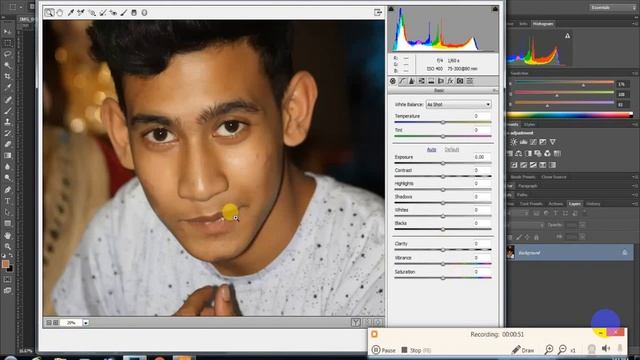The width and height of the screenshot is (640, 360).
Task: Select the Background layer row
Action: point(569,253)
